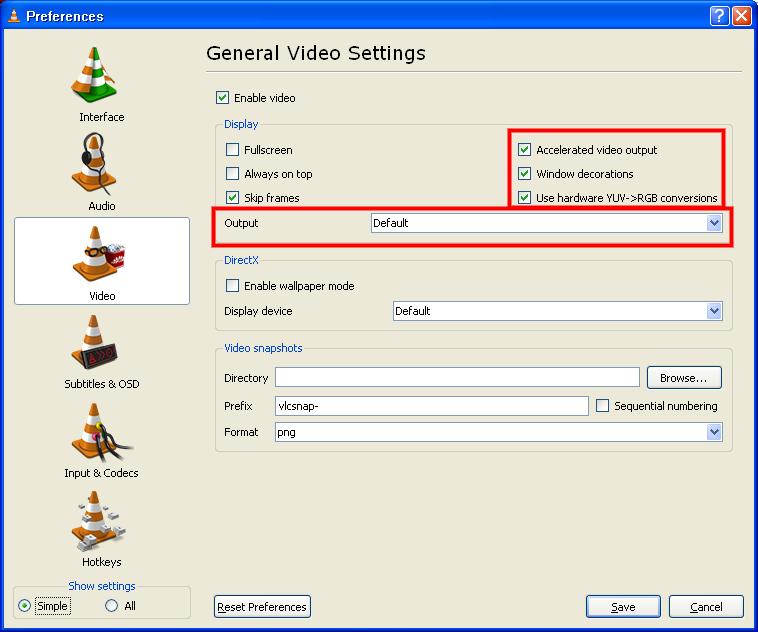This screenshot has height=632, width=758.
Task: Click the Reset Preferences button
Action: click(262, 607)
